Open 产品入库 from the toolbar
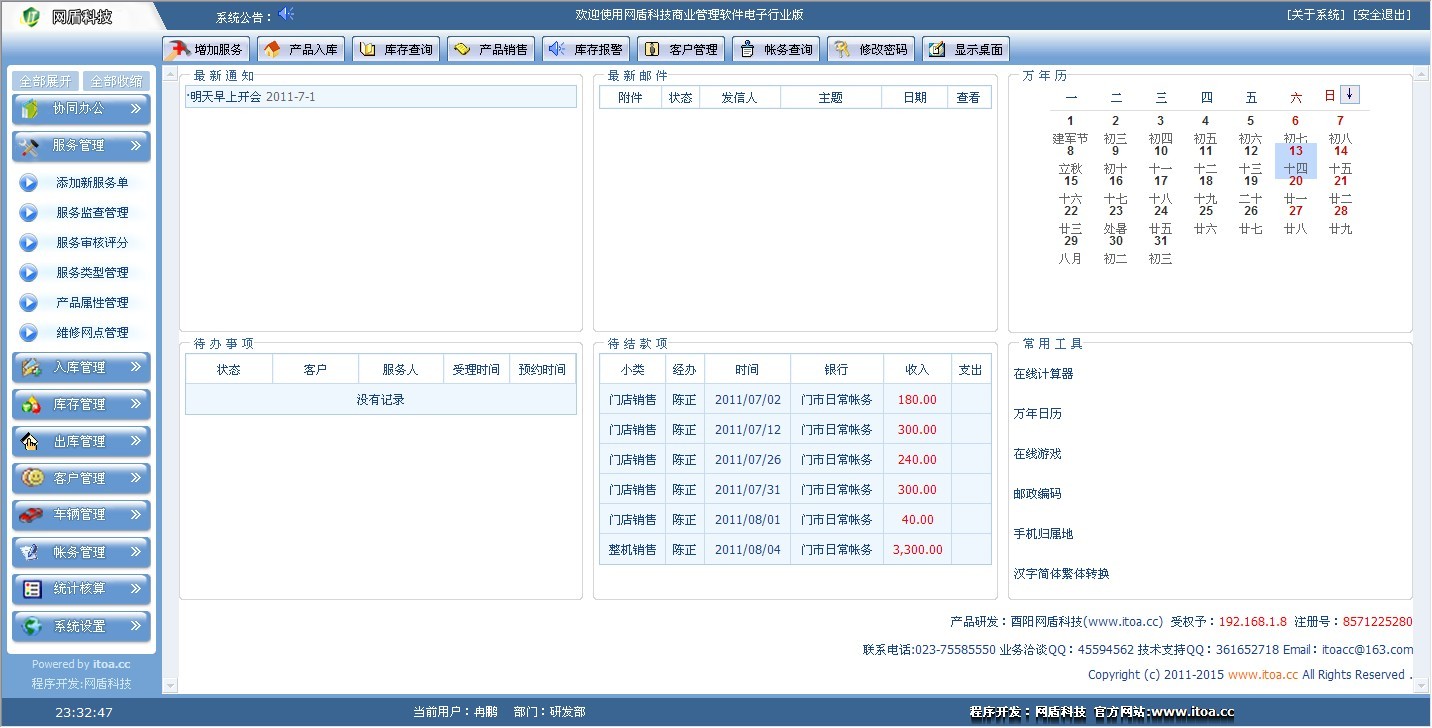This screenshot has width=1432, height=728. 301,49
